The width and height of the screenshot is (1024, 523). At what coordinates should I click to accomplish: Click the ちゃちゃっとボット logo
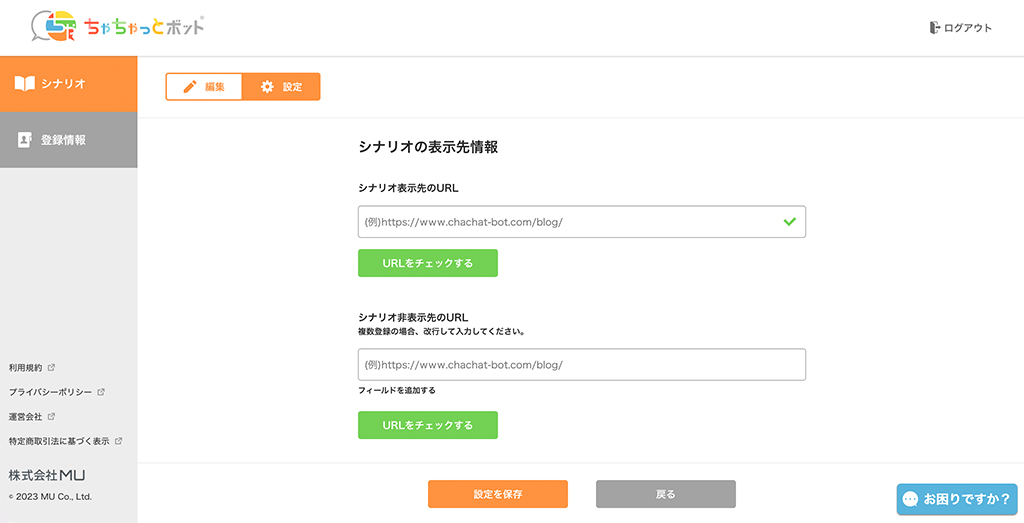[x=117, y=27]
